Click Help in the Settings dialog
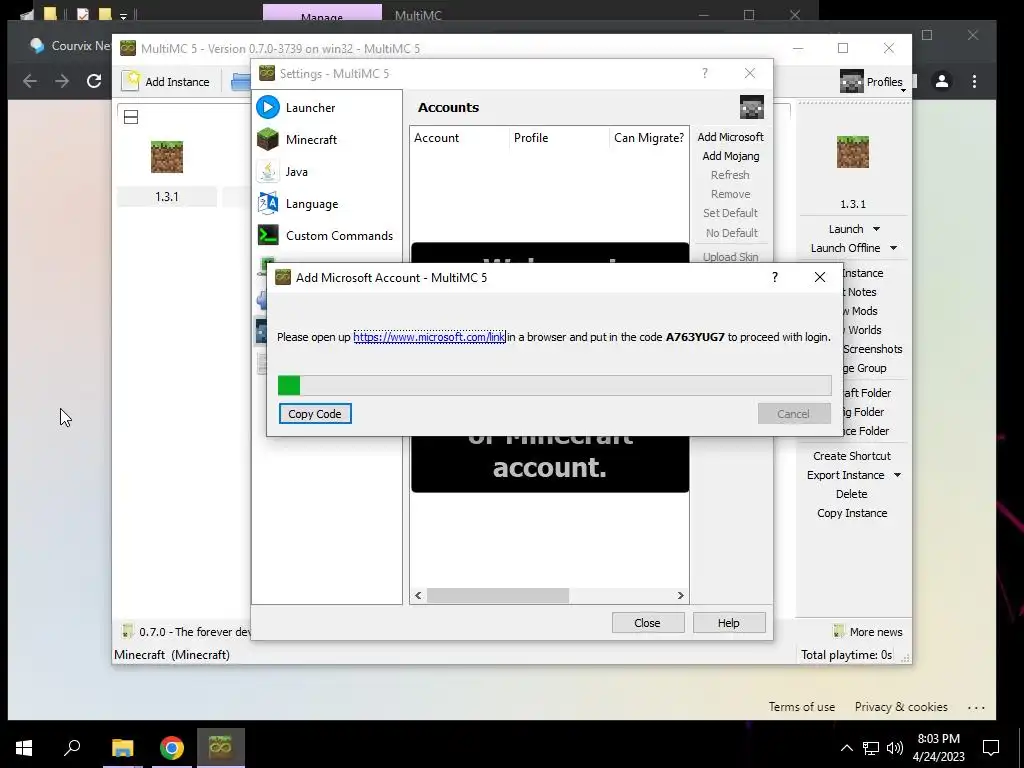The height and width of the screenshot is (768, 1024). [x=729, y=623]
